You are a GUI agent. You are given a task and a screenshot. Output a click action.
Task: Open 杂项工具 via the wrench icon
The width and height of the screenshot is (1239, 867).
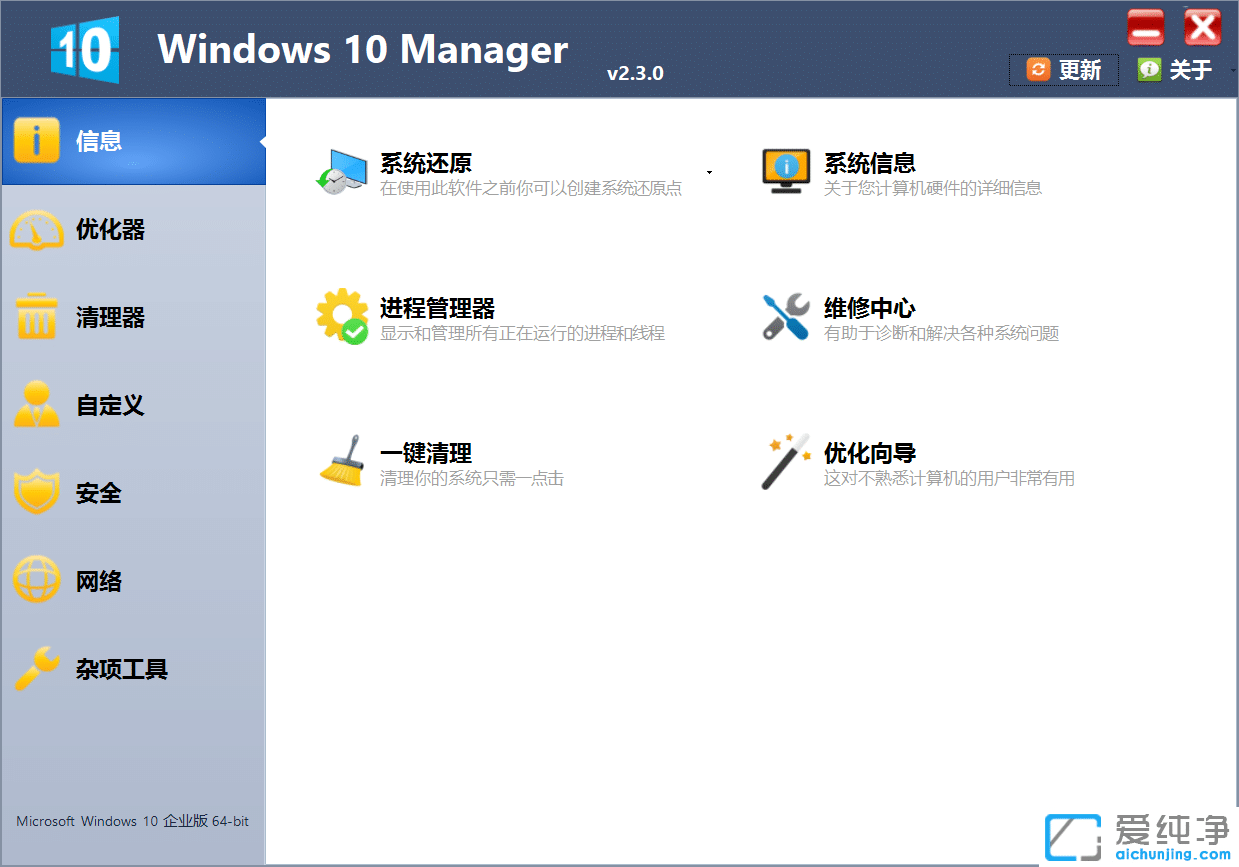tap(37, 668)
